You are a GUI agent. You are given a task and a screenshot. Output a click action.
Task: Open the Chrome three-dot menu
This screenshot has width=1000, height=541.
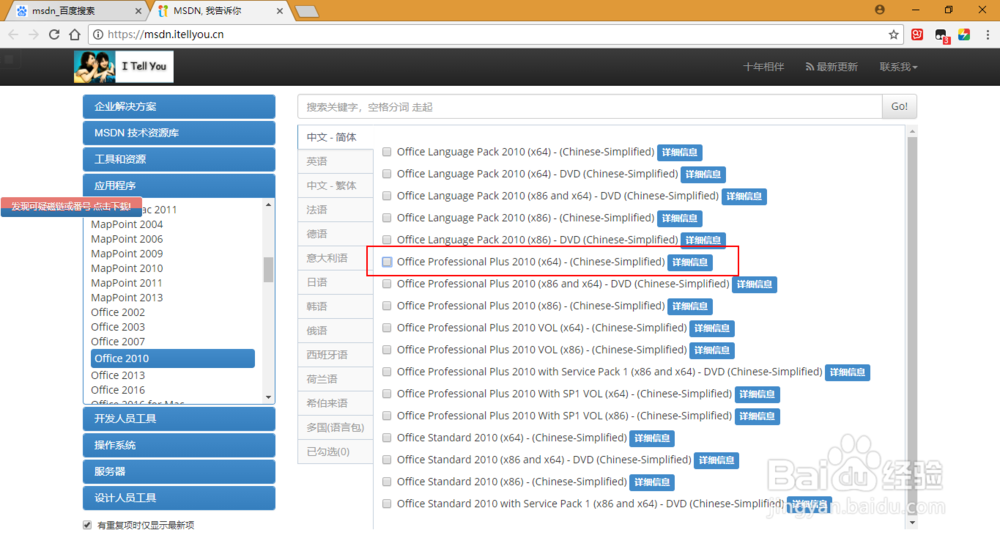pos(988,34)
